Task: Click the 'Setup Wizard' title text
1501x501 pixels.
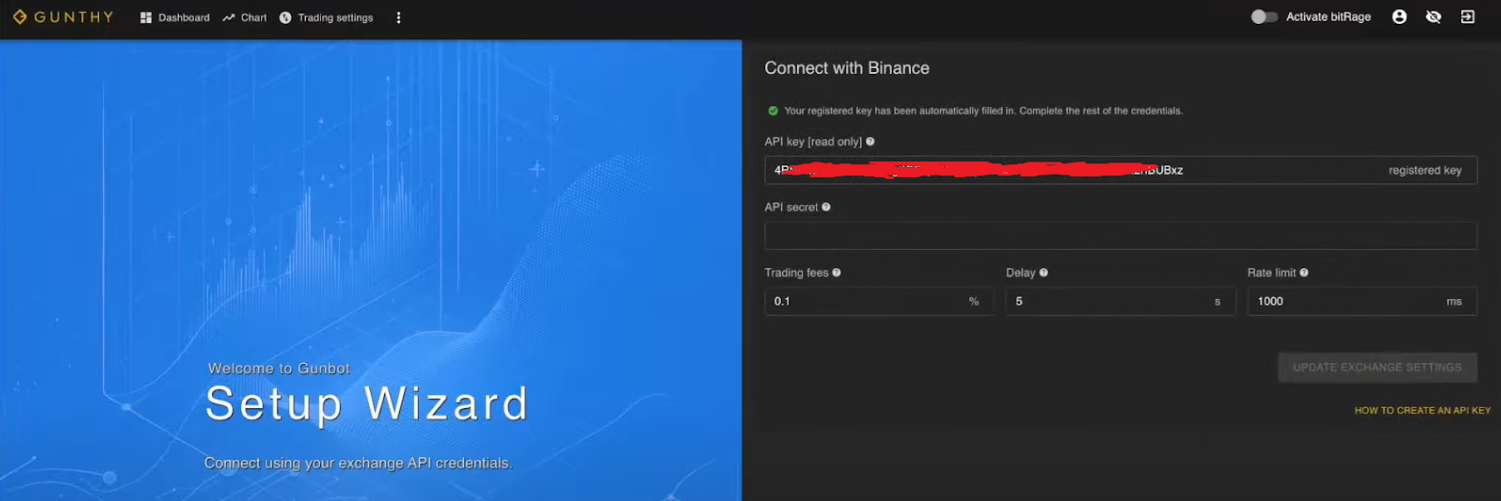Action: pyautogui.click(x=367, y=404)
